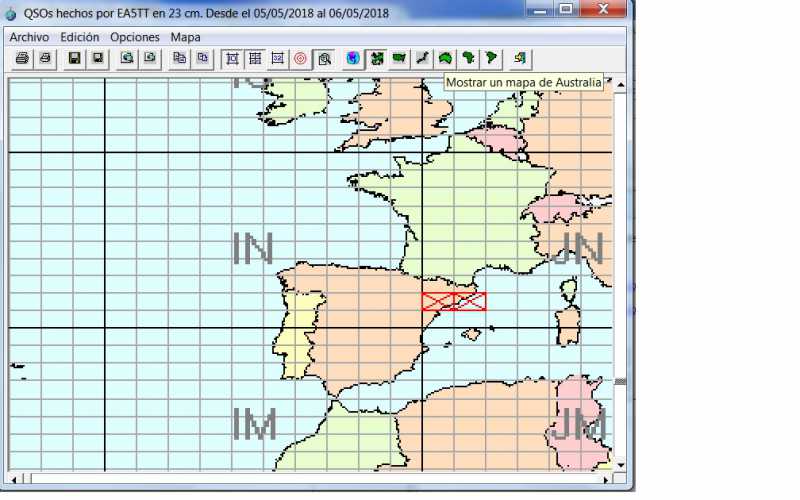Screen dimensions: 800x500
Task: Click the 'IN' field label on map
Action: [253, 249]
